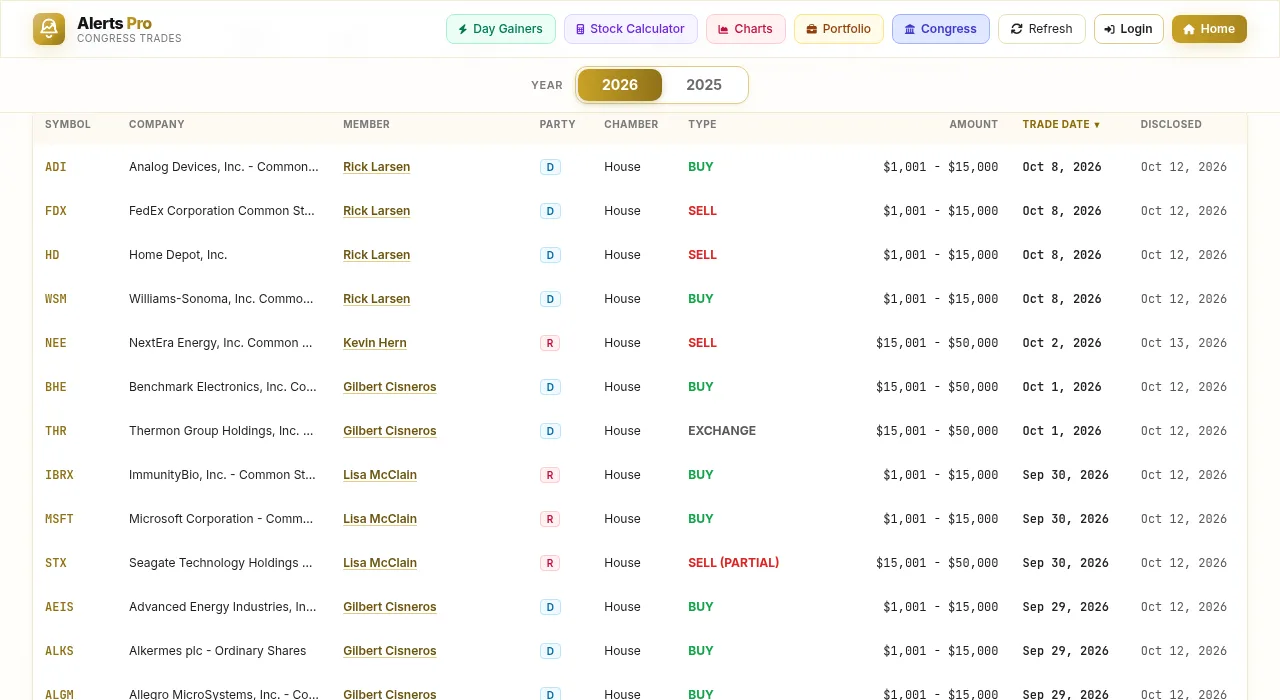
Task: Click the R party badge in STX row
Action: click(549, 563)
